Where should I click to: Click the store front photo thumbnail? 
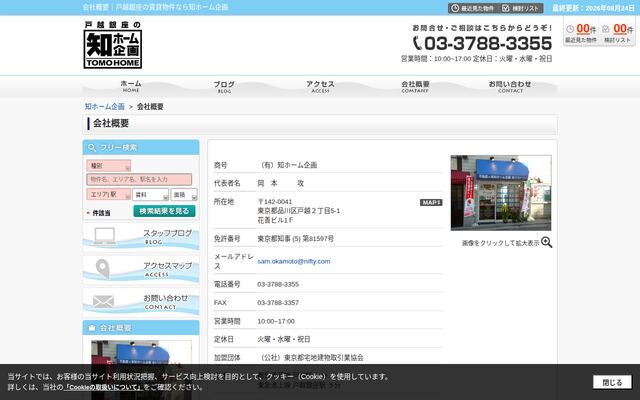[x=501, y=193]
